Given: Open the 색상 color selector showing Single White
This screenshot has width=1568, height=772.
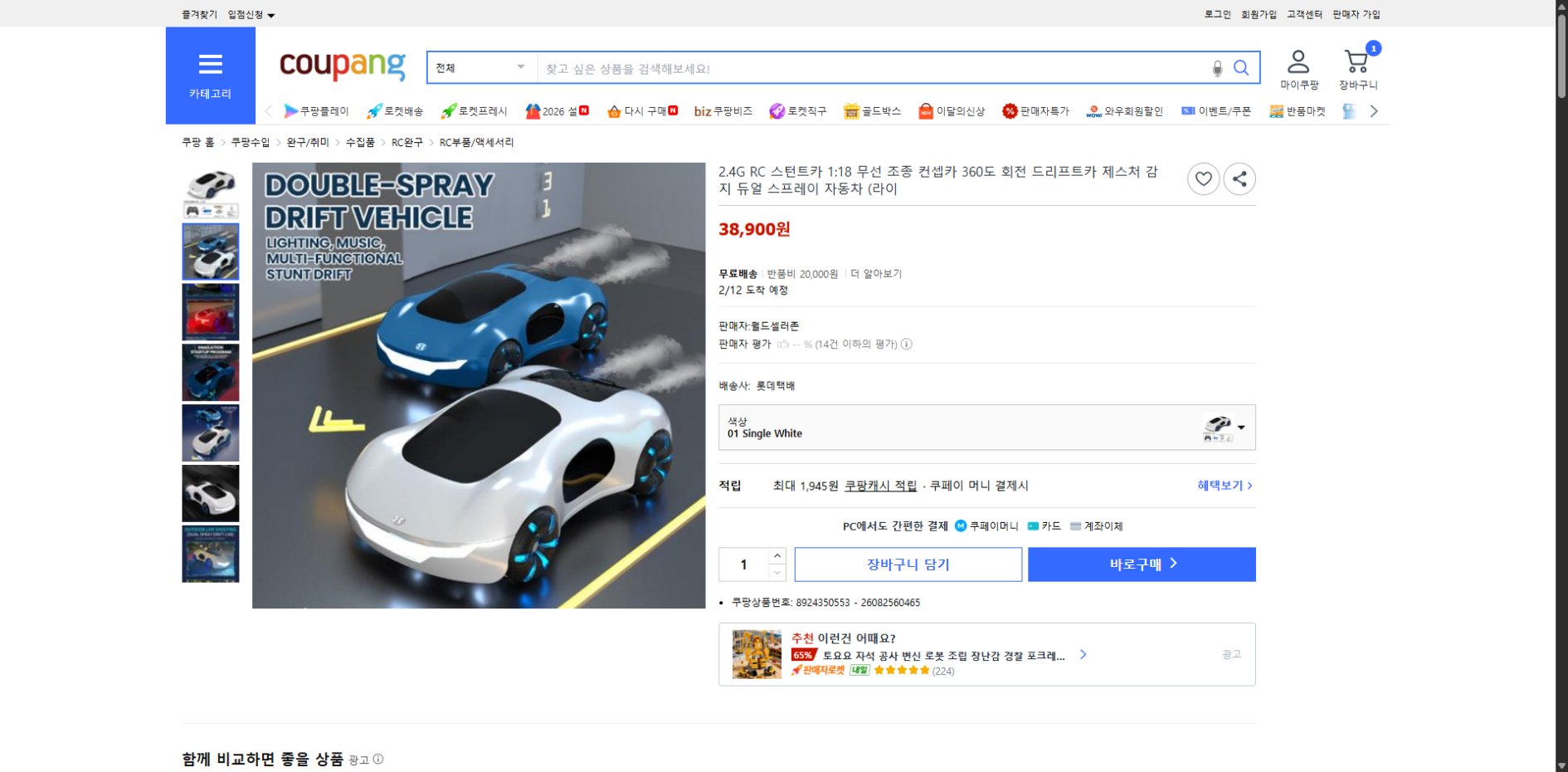Looking at the screenshot, I should 986,428.
